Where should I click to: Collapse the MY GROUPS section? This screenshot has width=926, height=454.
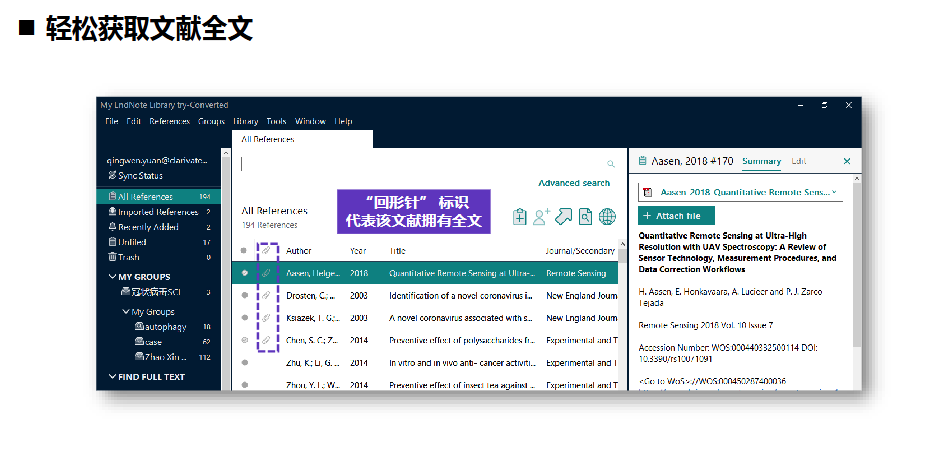[x=112, y=276]
